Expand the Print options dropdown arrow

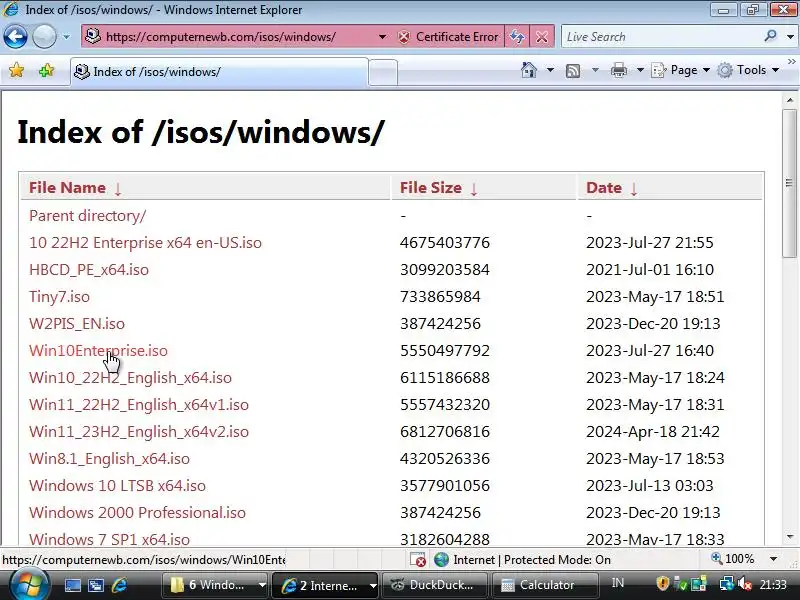pos(640,70)
